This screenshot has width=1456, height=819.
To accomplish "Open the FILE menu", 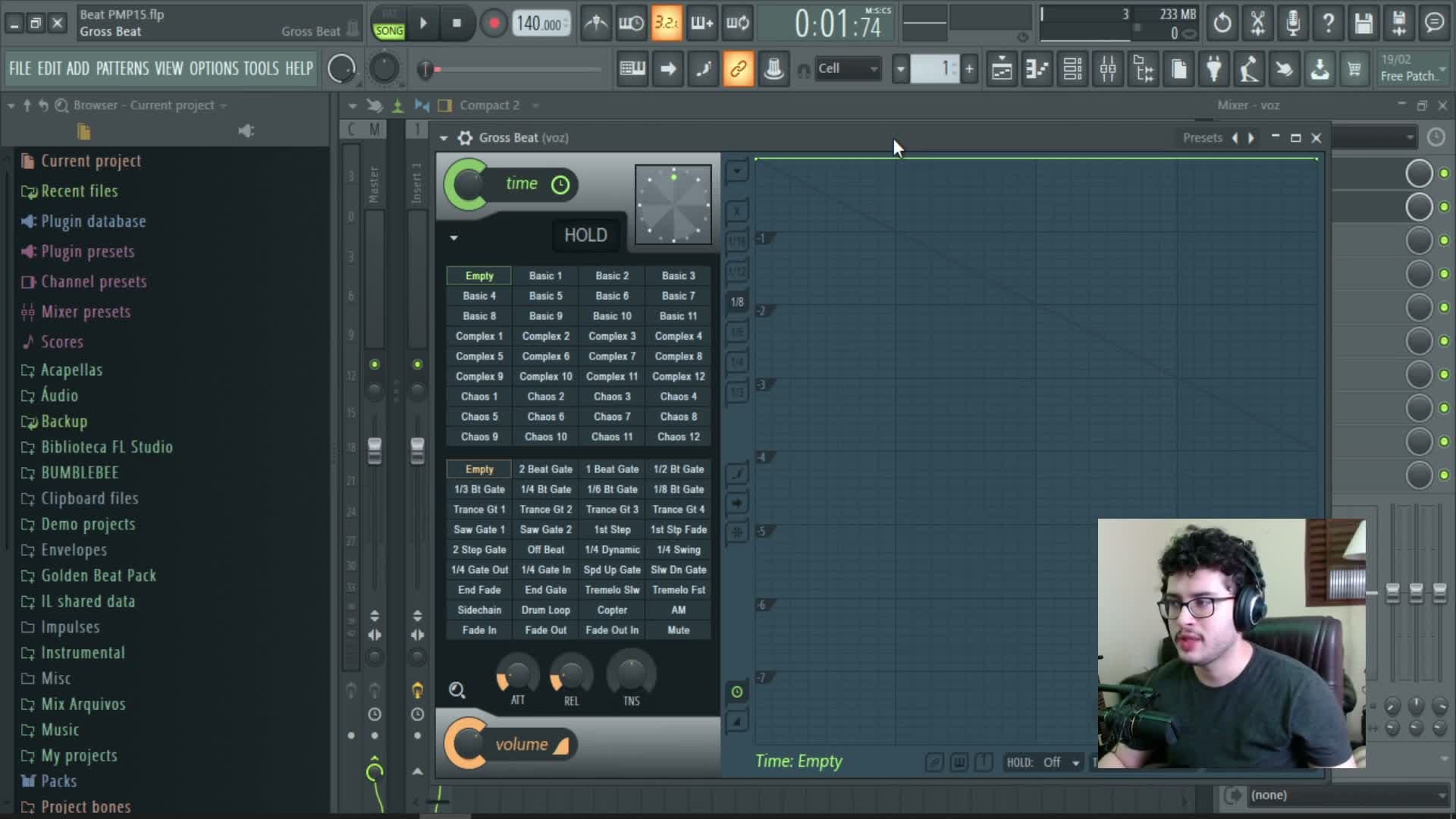I will 20,69.
